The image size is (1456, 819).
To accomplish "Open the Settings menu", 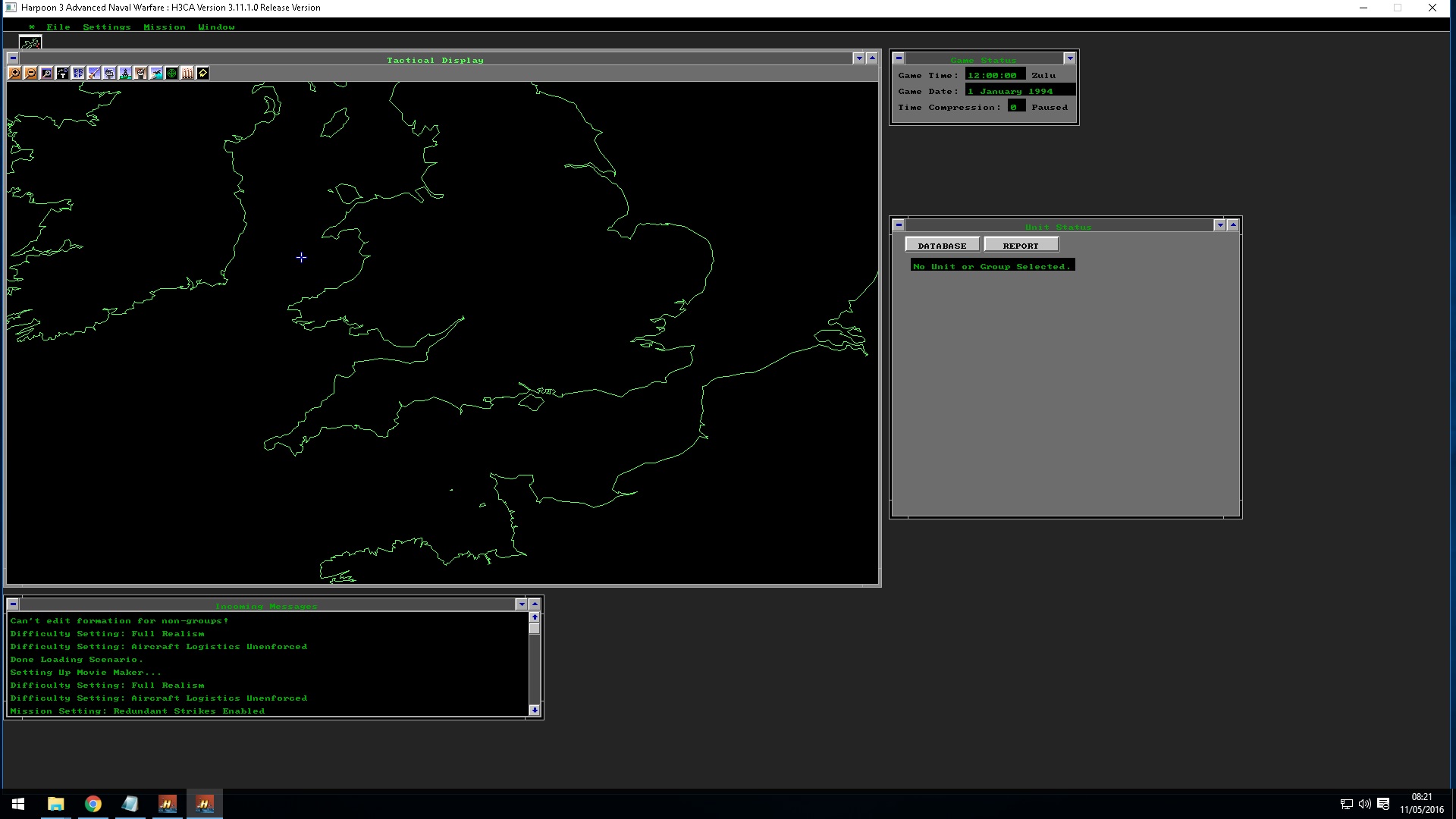I will (x=106, y=27).
